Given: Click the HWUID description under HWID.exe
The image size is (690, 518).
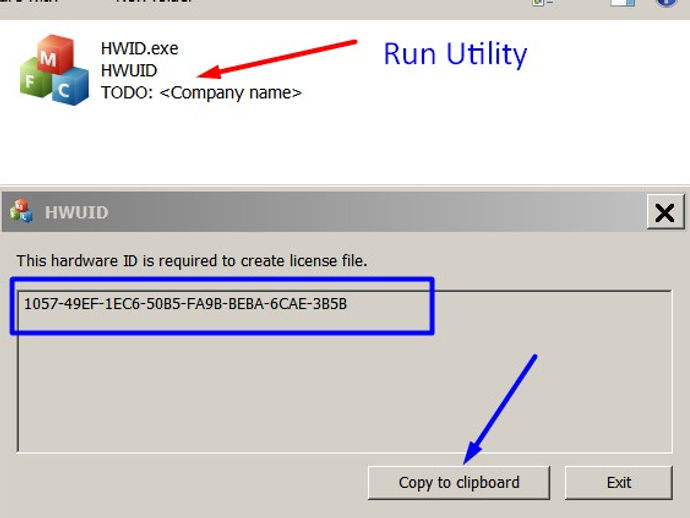Looking at the screenshot, I should 129,70.
